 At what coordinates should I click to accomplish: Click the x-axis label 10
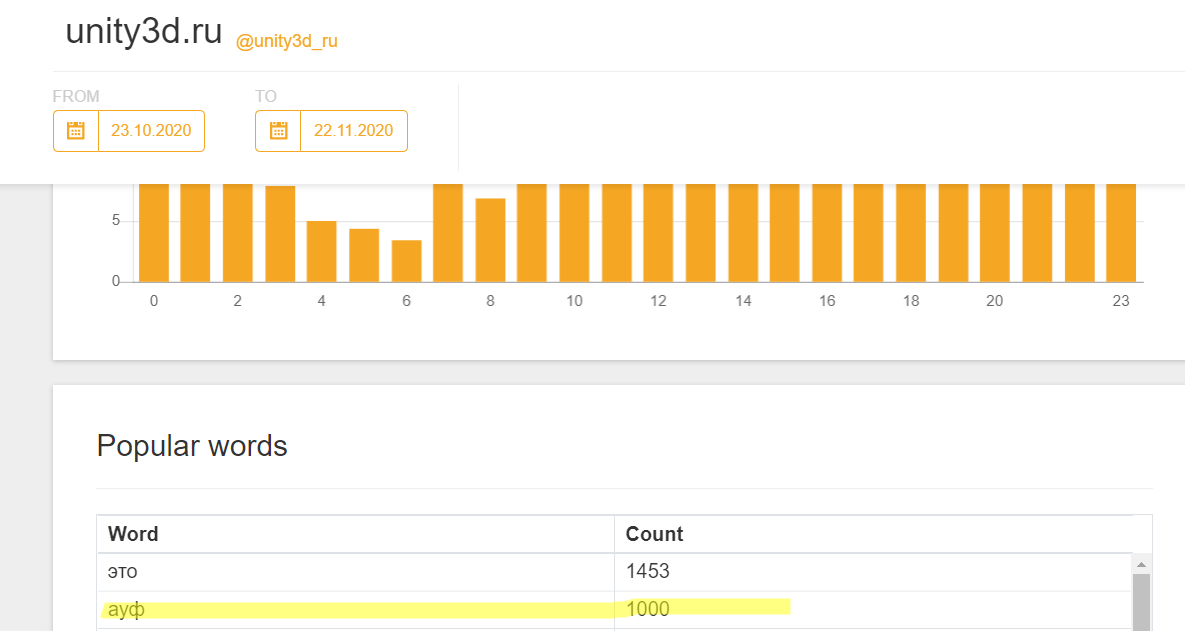[574, 302]
